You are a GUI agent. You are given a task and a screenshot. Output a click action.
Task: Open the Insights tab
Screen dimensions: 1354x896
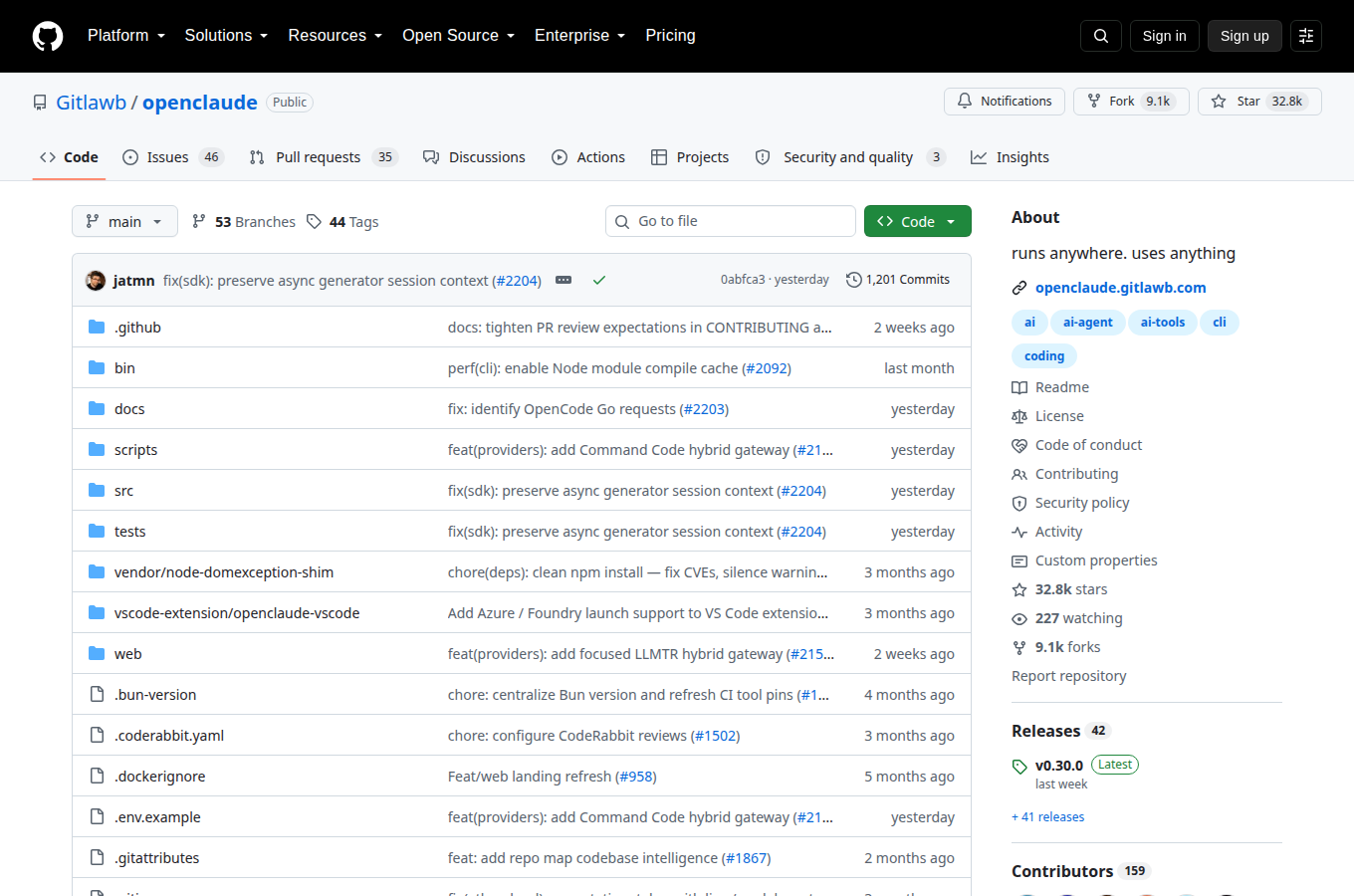click(1010, 157)
